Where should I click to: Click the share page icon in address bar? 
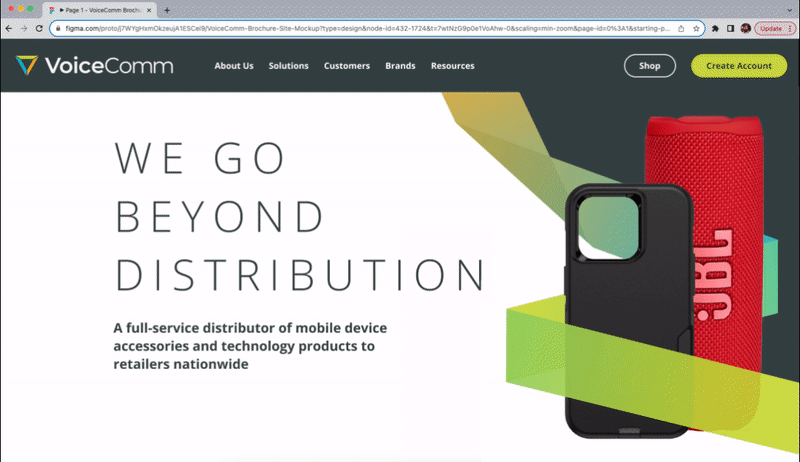(x=681, y=29)
